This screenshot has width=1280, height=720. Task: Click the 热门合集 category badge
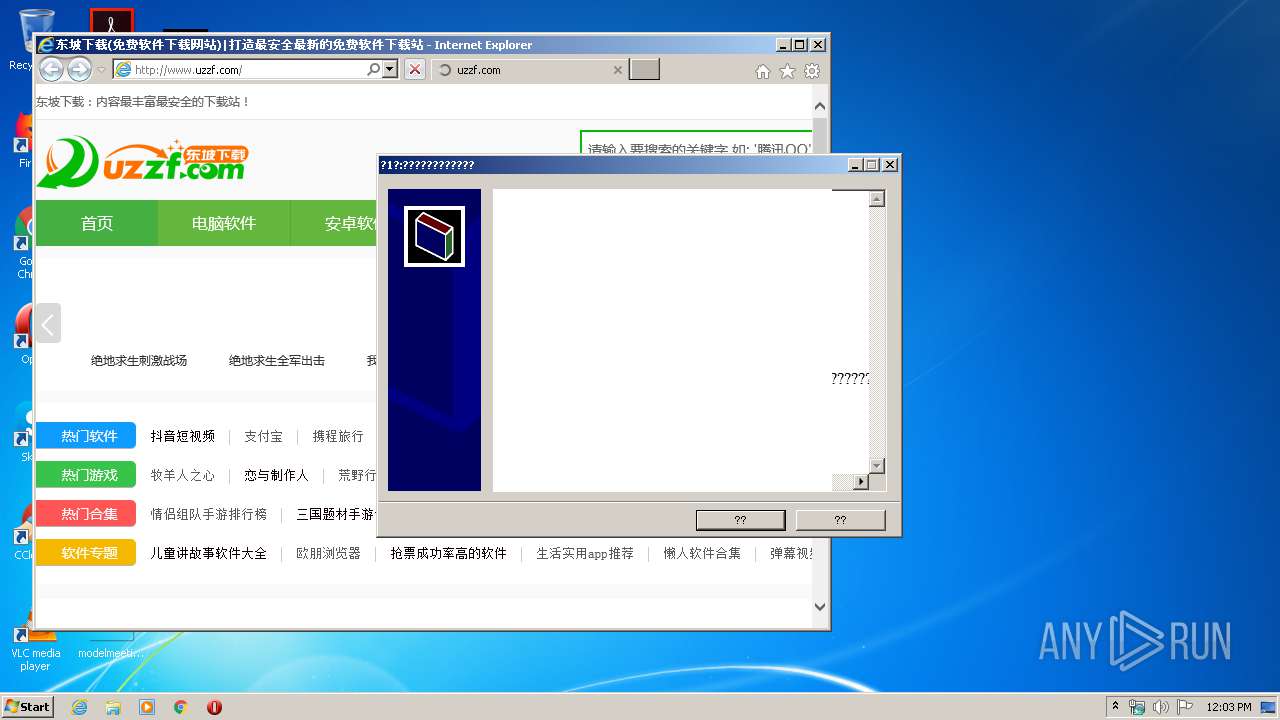86,514
